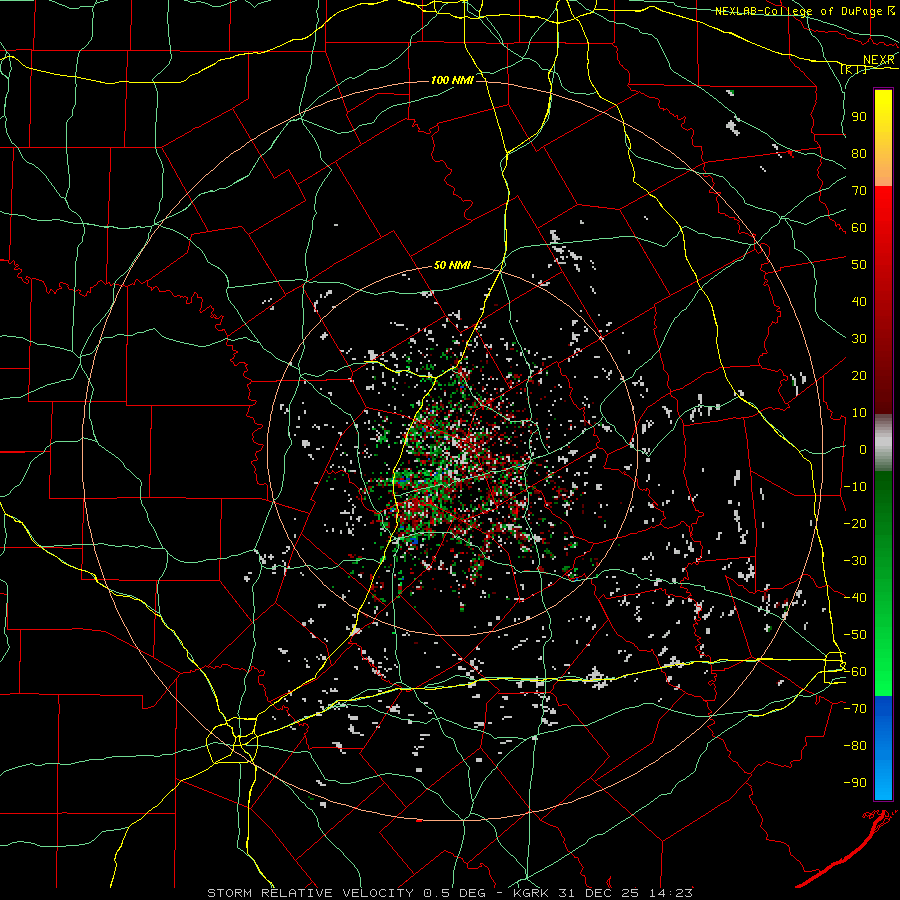This screenshot has width=900, height=900.
Task: Click the 40 value on the velocity scale
Action: click(x=859, y=302)
